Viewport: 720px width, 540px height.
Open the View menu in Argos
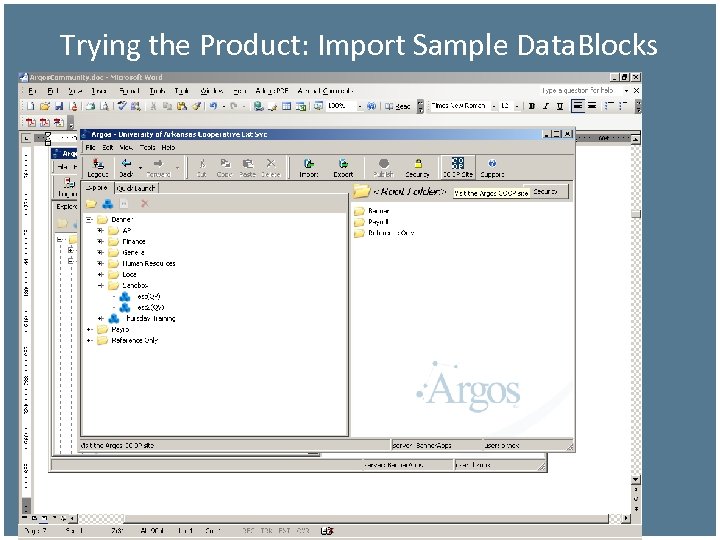point(126,147)
